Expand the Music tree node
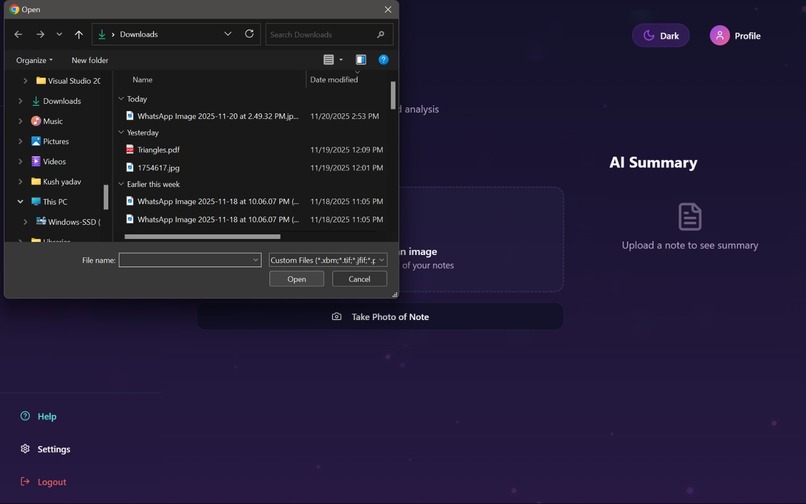 click(20, 121)
